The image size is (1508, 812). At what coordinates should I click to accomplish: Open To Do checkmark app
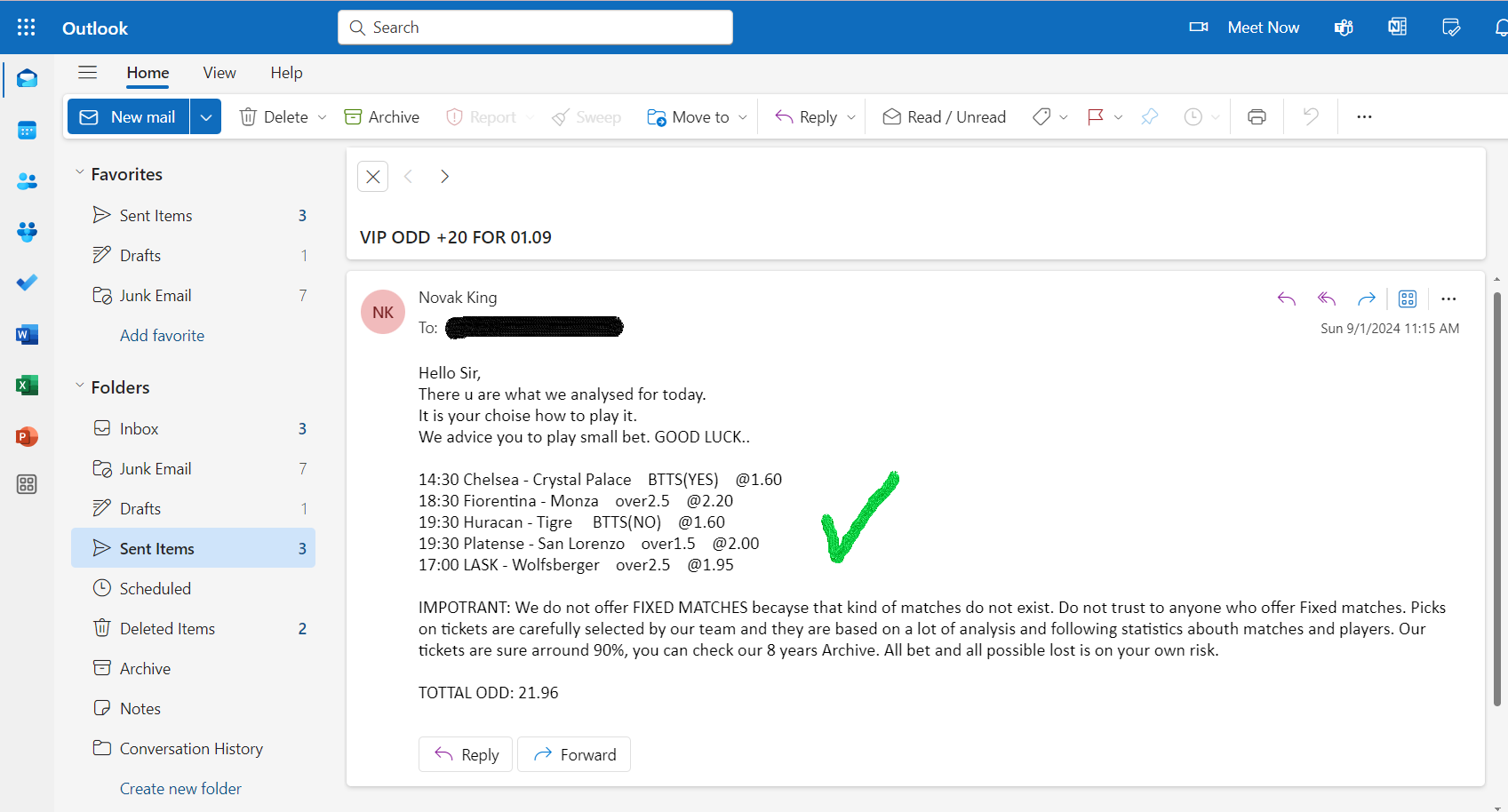point(27,283)
